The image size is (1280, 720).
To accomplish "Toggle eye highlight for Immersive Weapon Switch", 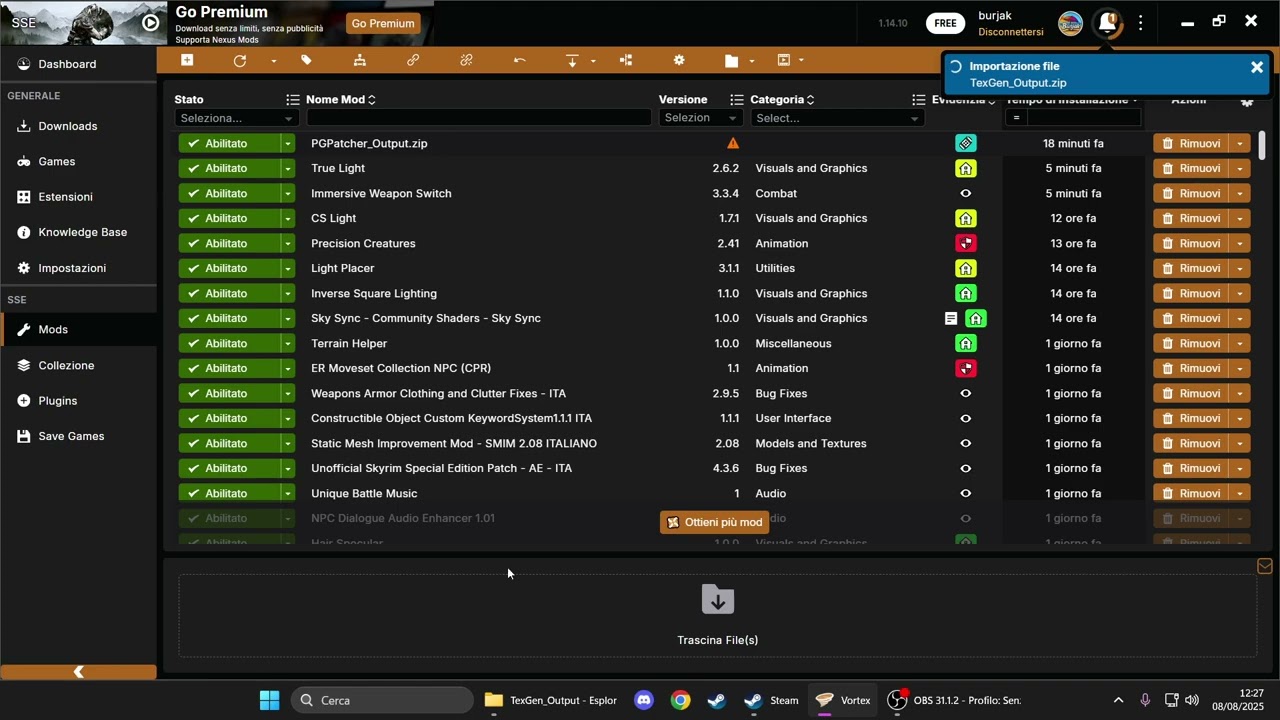I will point(965,193).
